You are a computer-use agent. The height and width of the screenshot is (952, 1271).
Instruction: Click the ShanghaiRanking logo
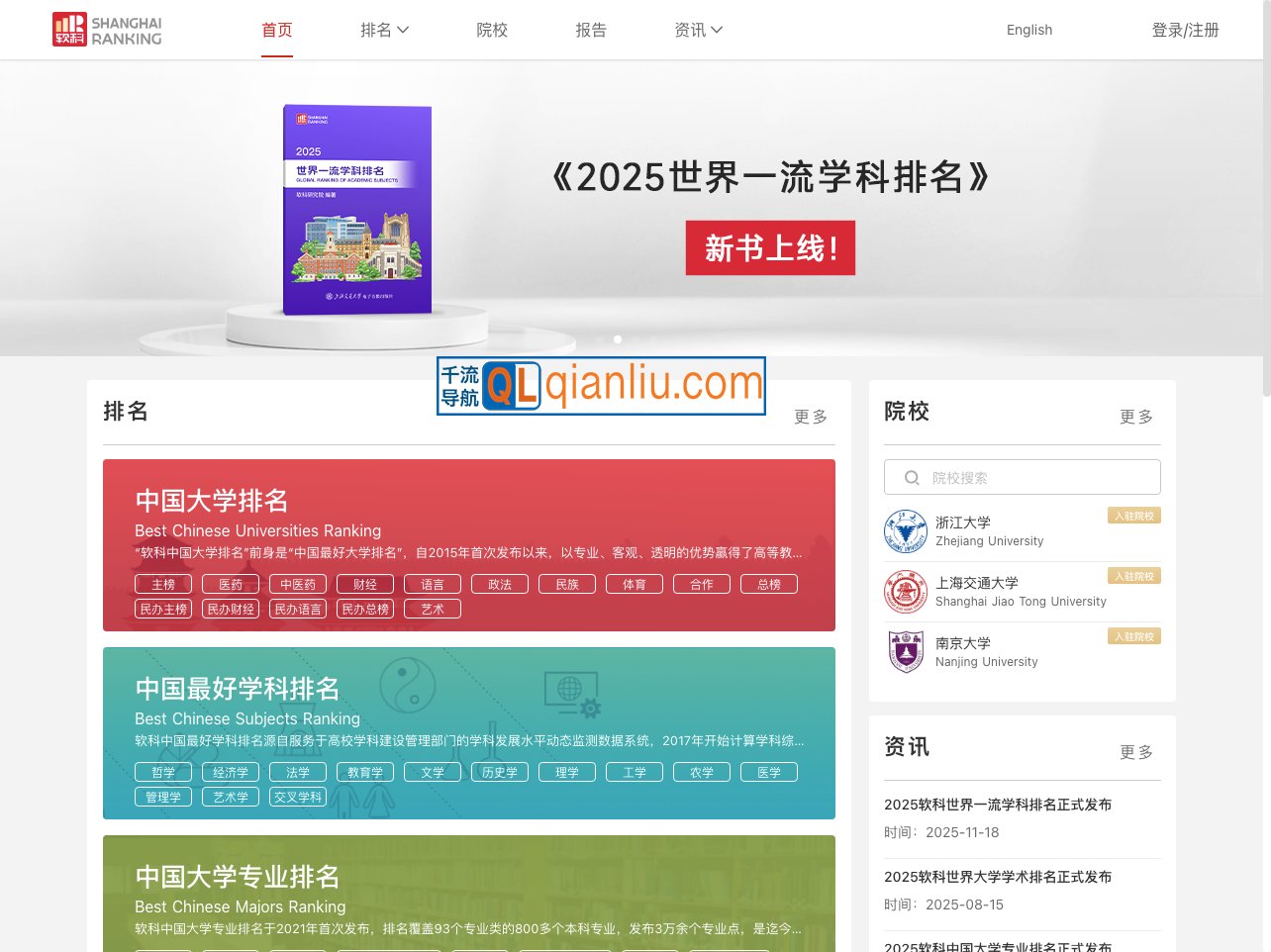pos(106,30)
